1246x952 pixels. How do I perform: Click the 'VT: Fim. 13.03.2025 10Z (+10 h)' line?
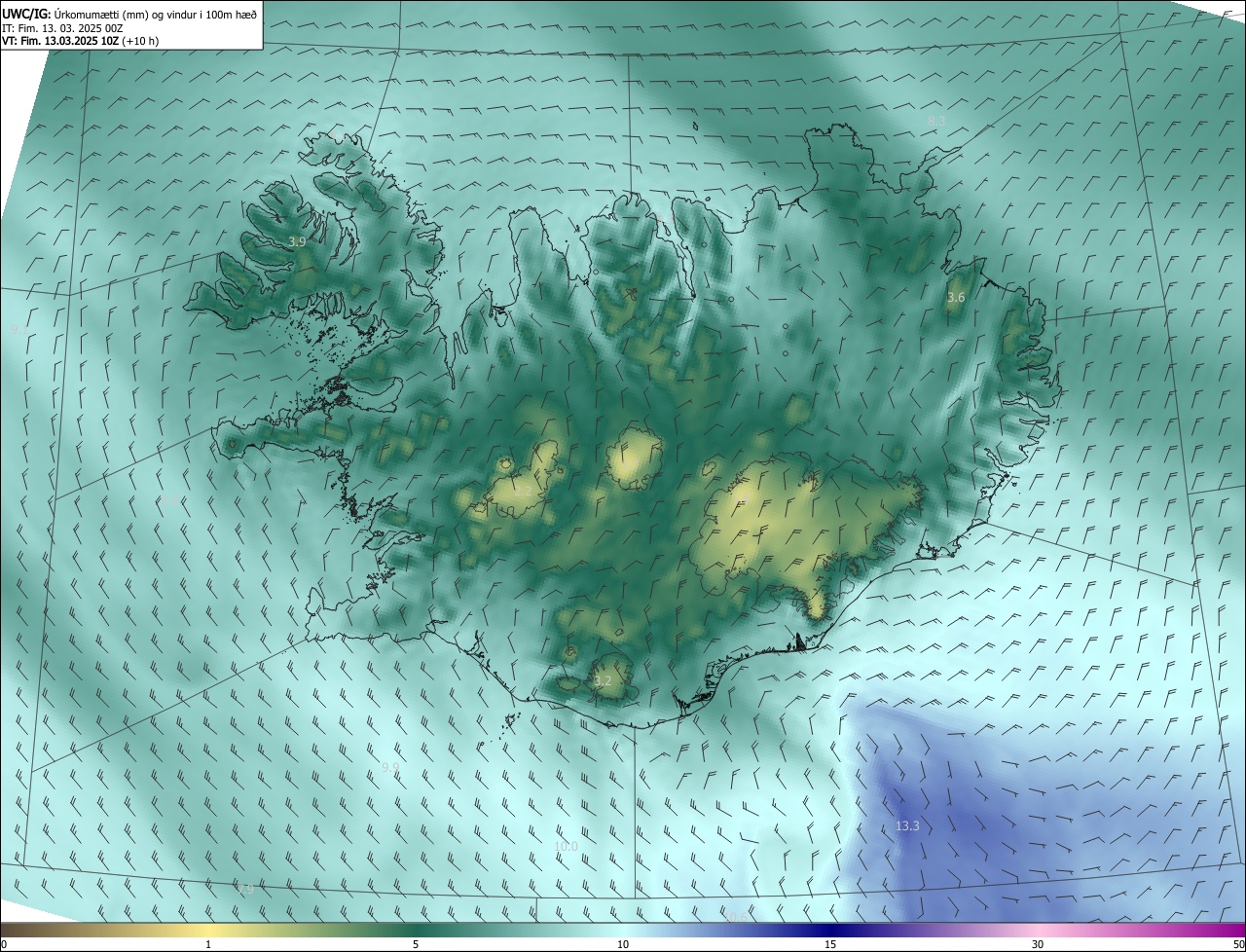[x=80, y=42]
